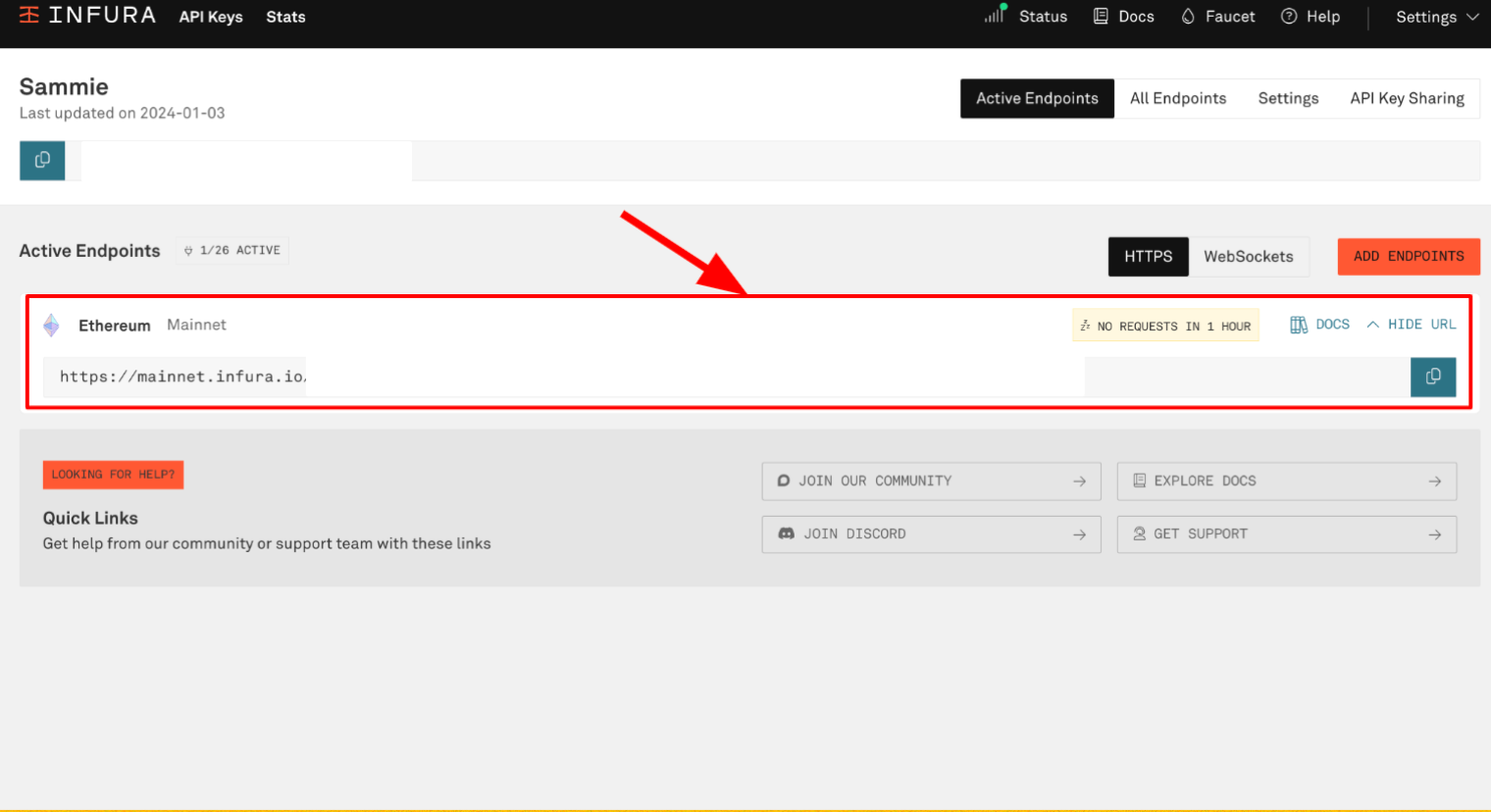1491x812 pixels.
Task: Click the Sammie project title
Action: 64,86
